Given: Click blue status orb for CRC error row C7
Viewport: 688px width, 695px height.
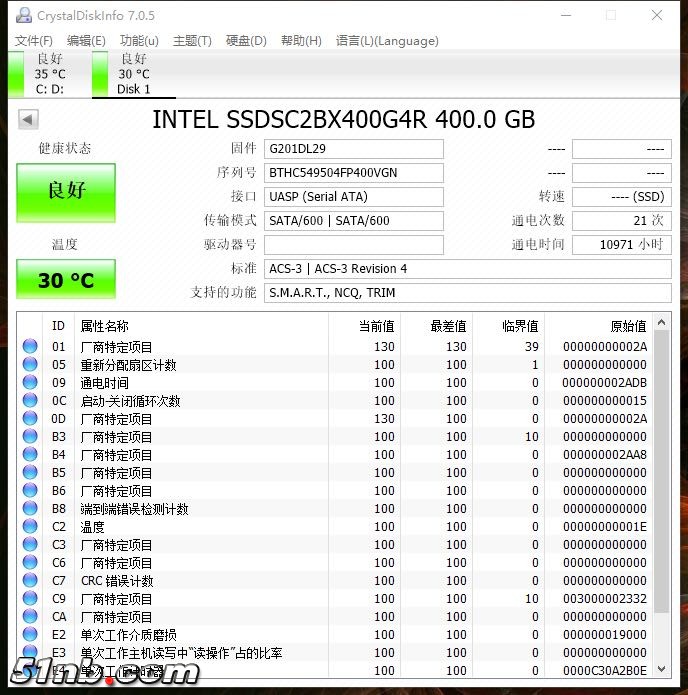Looking at the screenshot, I should tap(30, 581).
